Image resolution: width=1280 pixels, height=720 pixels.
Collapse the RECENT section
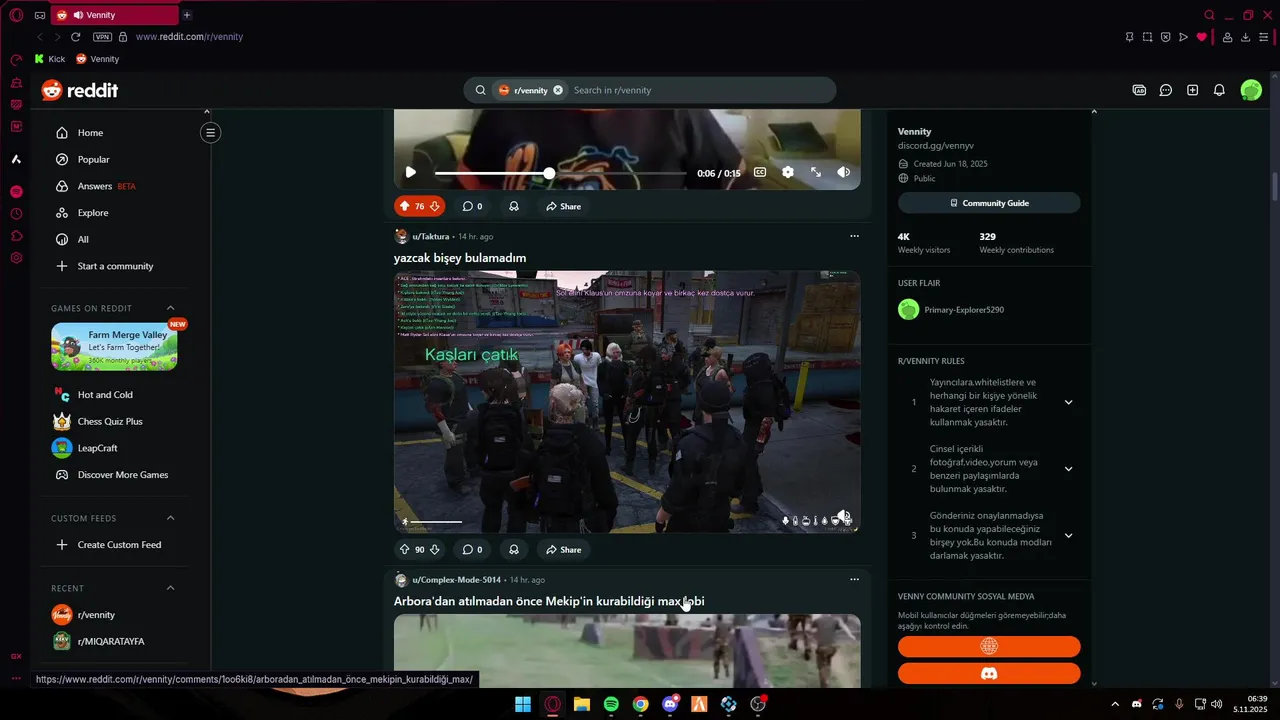point(170,588)
